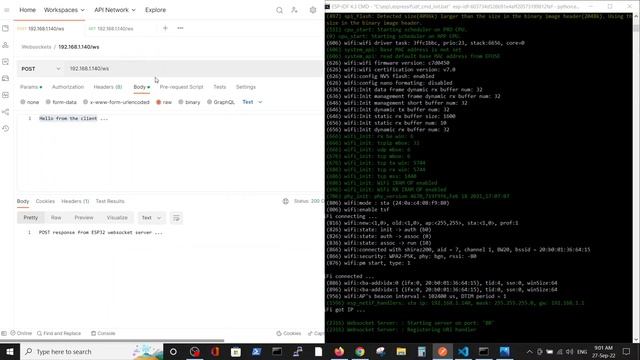This screenshot has width=640, height=360.
Task: Open the POST method dropdown
Action: click(41, 69)
